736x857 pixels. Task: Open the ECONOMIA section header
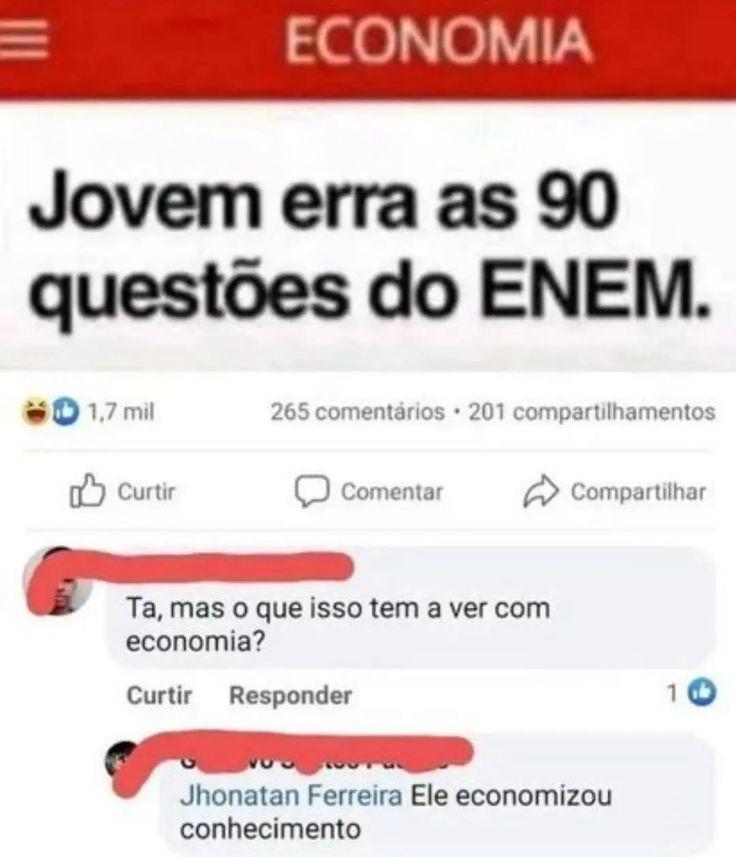[438, 40]
